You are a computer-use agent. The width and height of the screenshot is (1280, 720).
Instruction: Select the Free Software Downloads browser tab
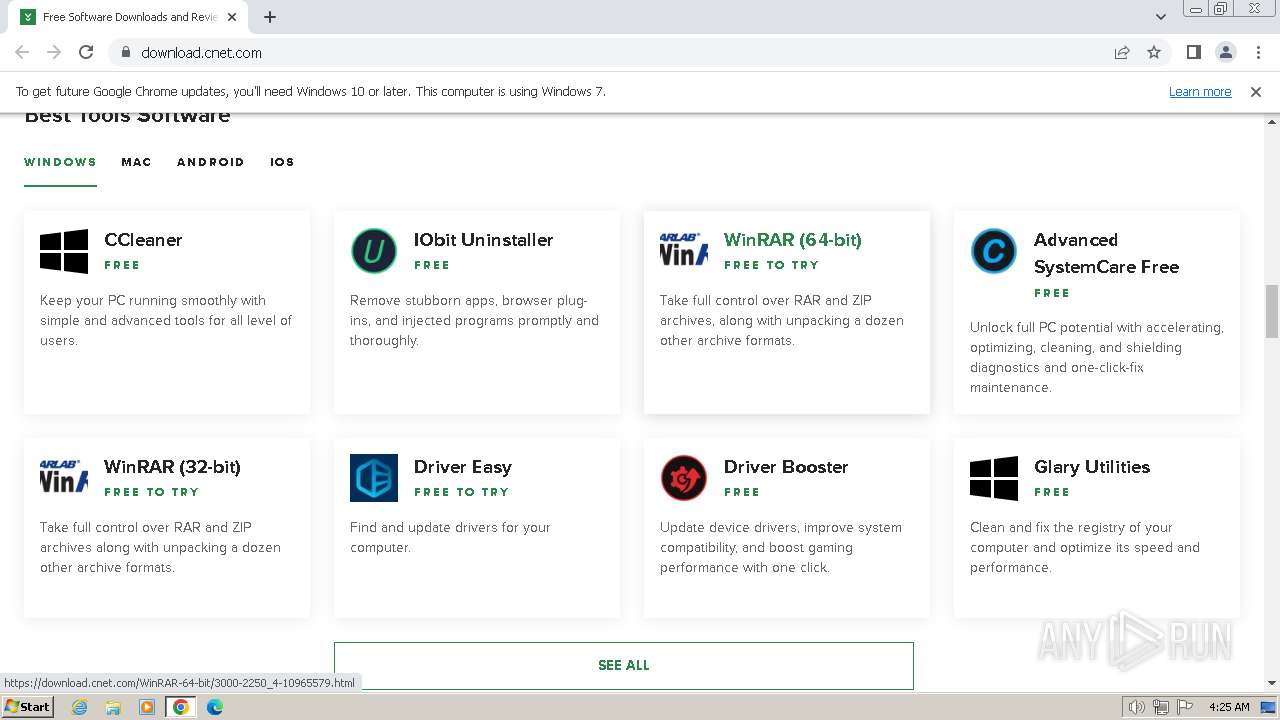click(x=129, y=17)
